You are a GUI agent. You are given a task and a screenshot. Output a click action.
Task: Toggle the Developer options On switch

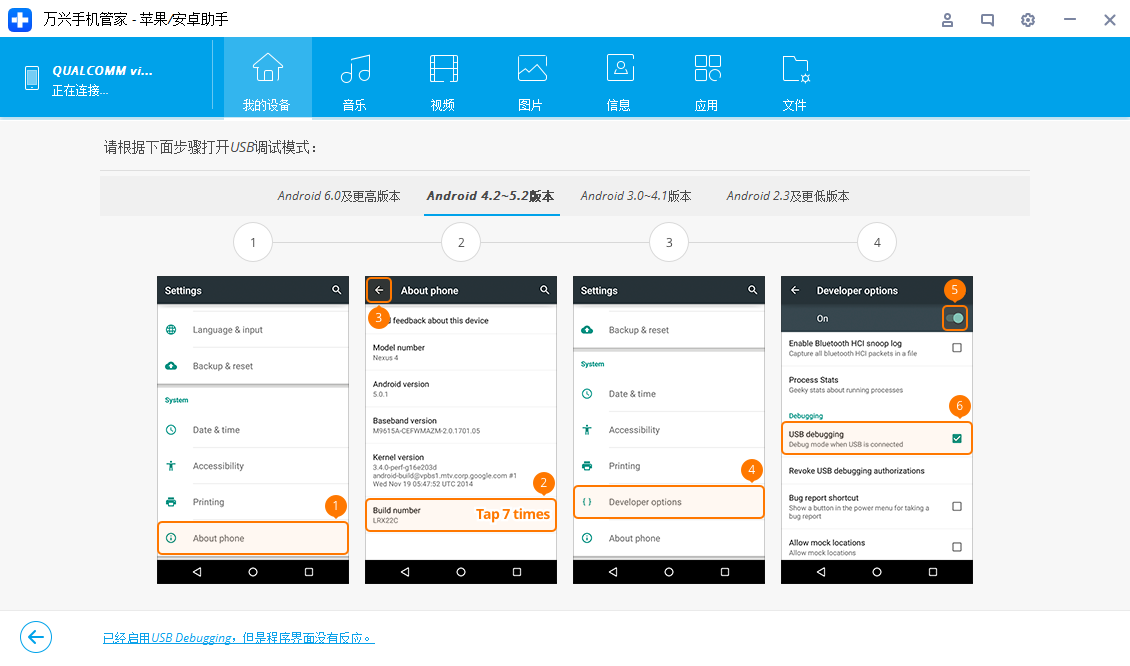pyautogui.click(x=955, y=317)
